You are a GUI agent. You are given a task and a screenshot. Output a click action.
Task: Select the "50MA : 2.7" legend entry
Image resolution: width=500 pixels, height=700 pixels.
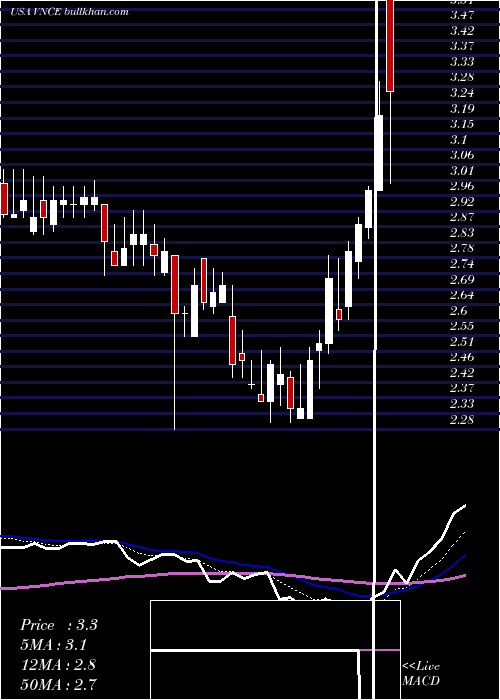tap(58, 684)
